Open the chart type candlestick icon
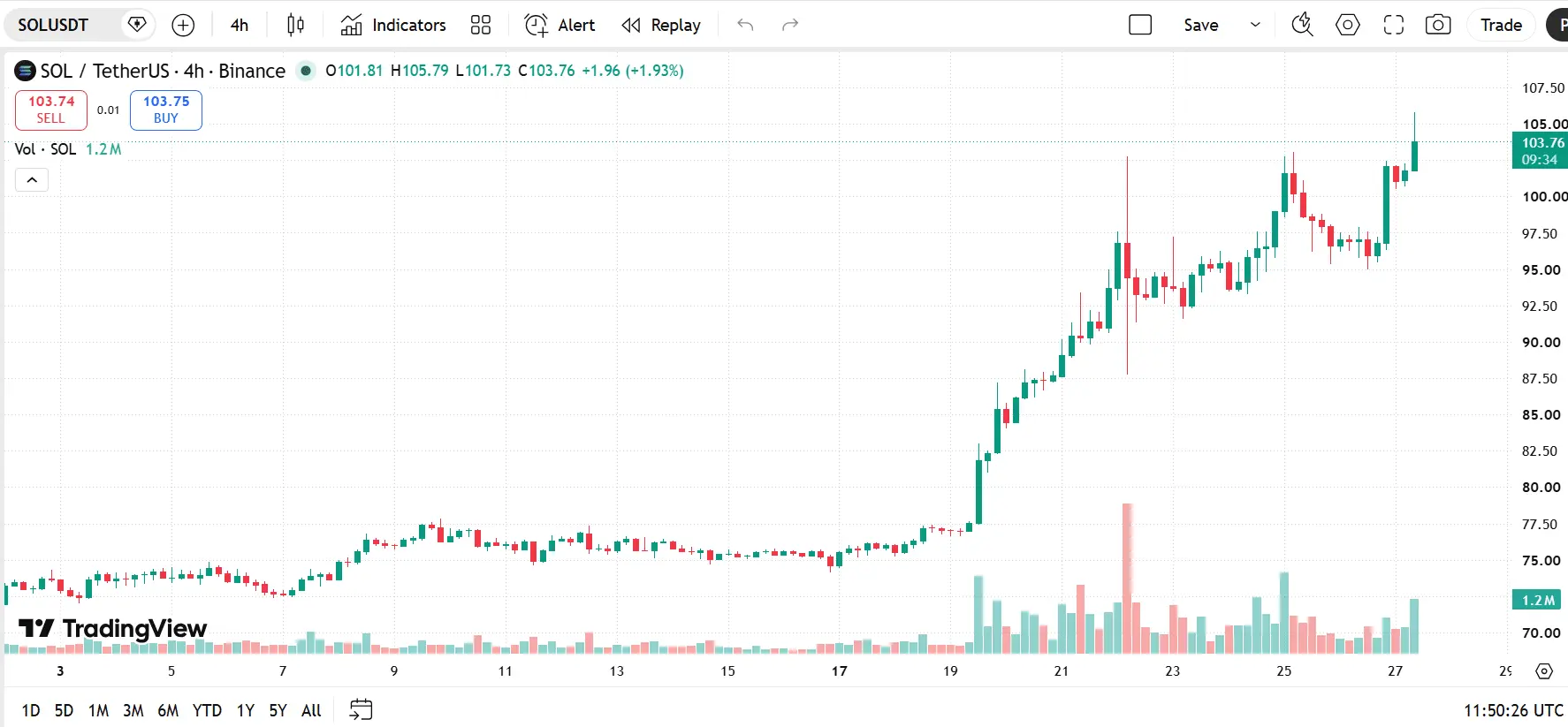 (x=296, y=25)
